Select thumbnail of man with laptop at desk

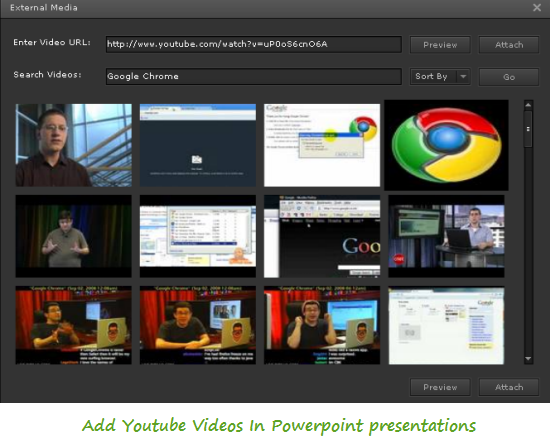(x=446, y=236)
